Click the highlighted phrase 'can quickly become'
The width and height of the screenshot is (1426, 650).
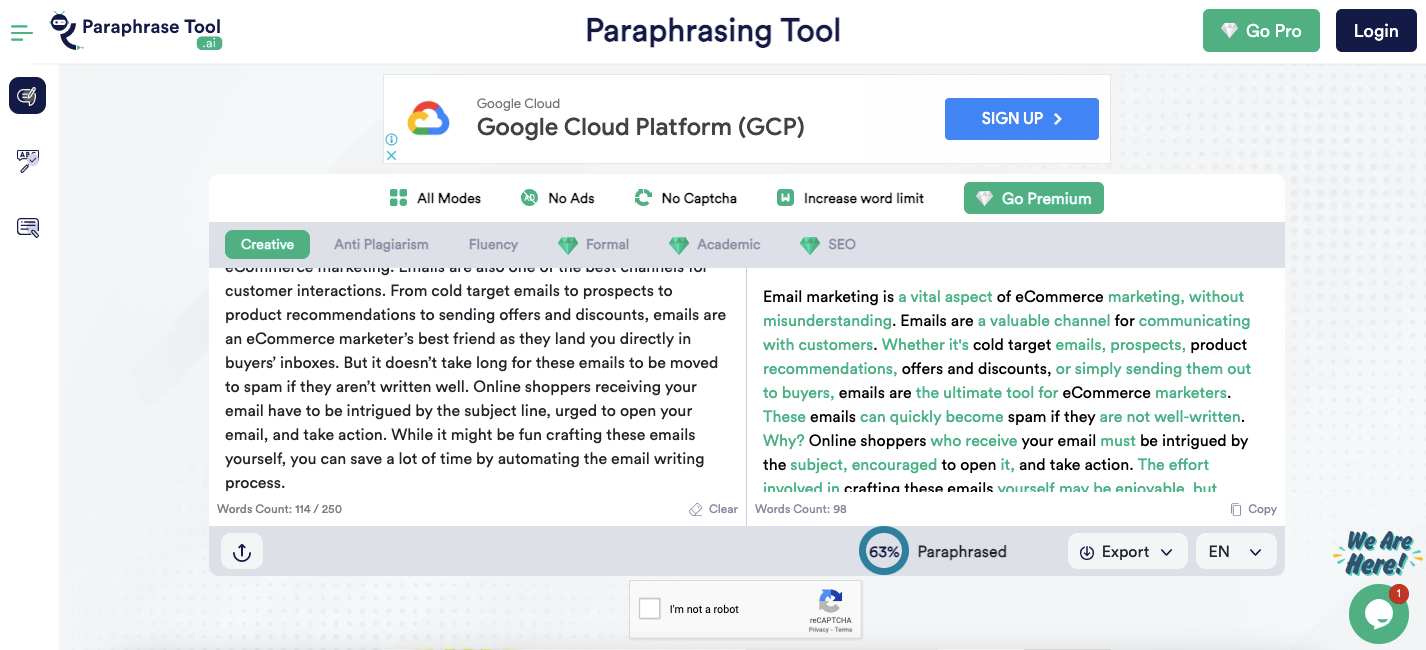tap(931, 417)
